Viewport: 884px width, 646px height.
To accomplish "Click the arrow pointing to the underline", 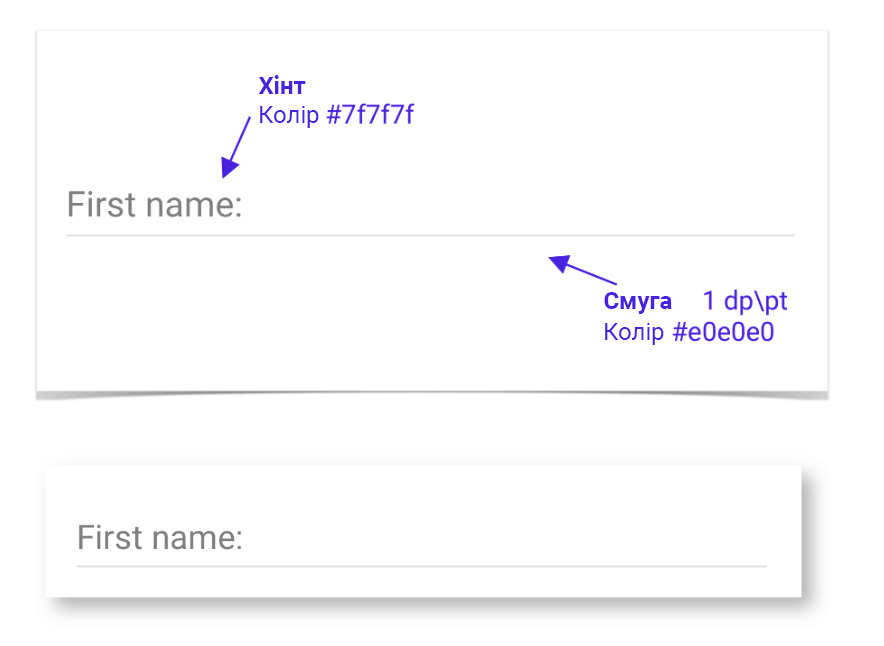I will pos(582,269).
